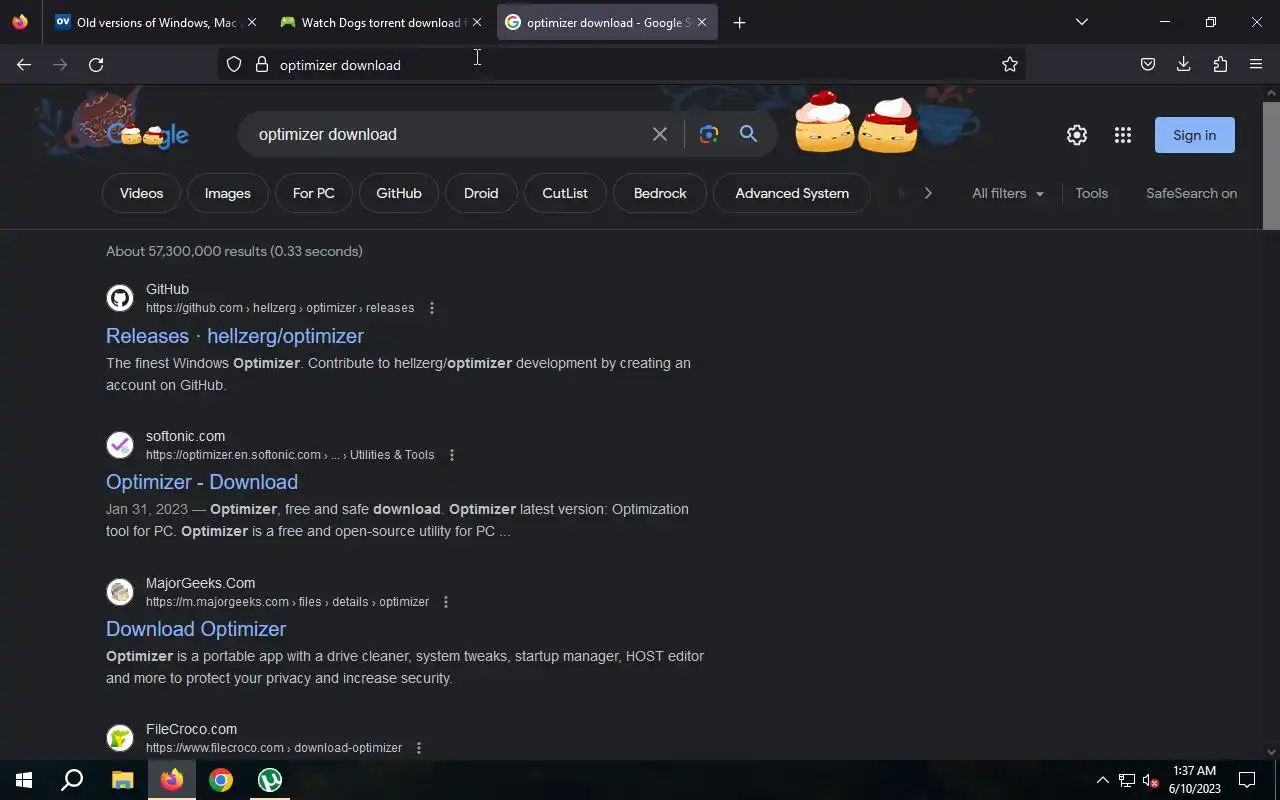1280x800 pixels.
Task: Click the Google doodle logo
Action: pyautogui.click(x=147, y=134)
